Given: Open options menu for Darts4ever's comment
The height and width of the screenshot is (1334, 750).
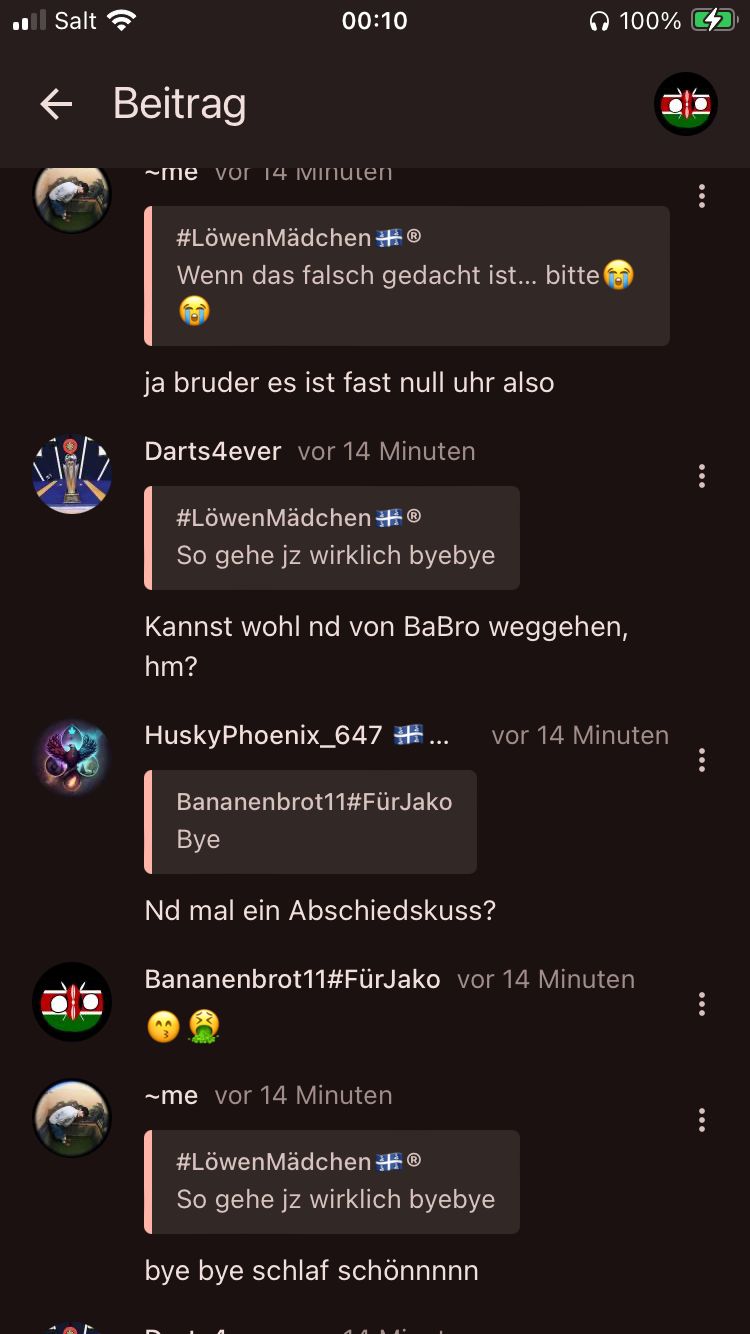Looking at the screenshot, I should click(x=702, y=476).
